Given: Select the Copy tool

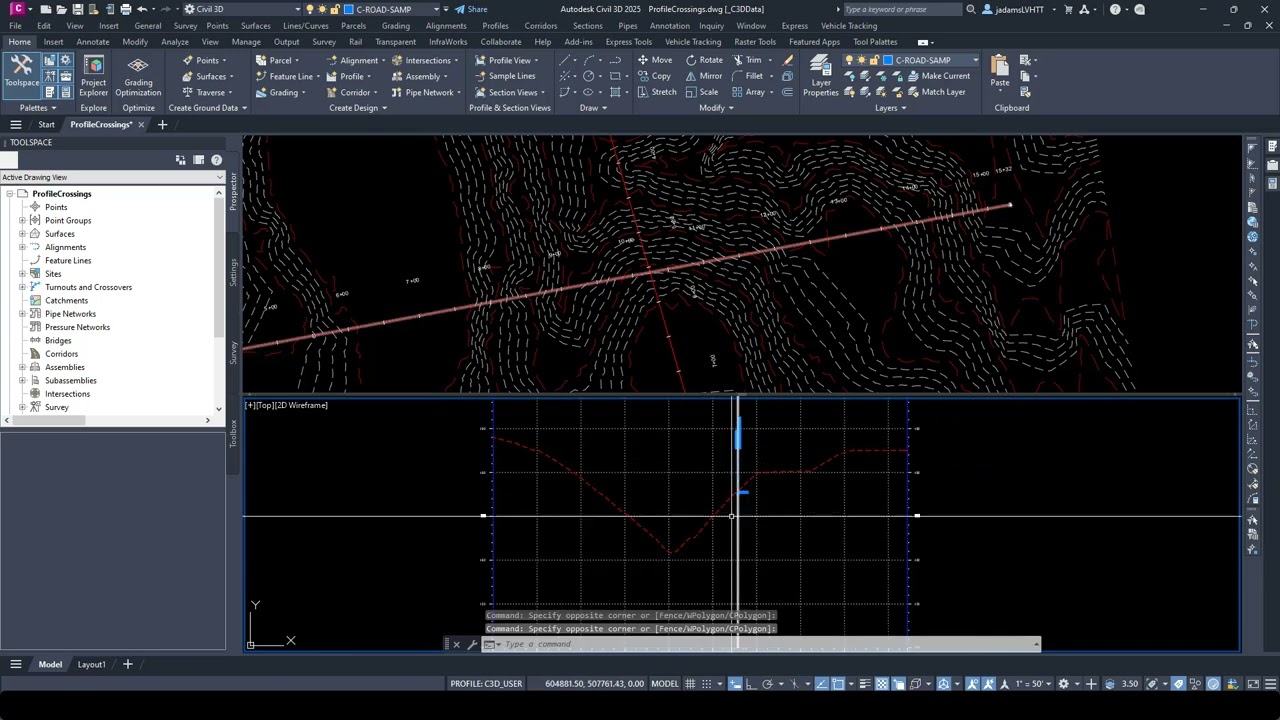Looking at the screenshot, I should 654,76.
